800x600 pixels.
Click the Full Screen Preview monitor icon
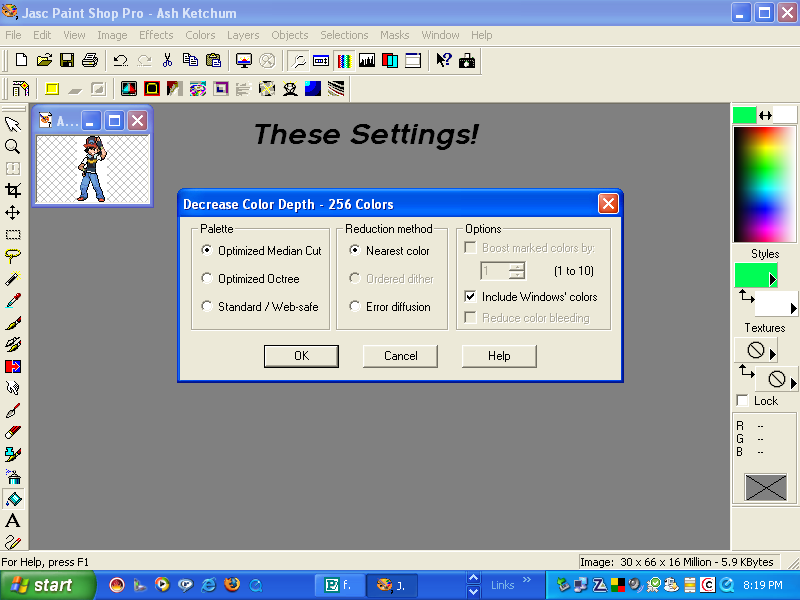[x=244, y=60]
